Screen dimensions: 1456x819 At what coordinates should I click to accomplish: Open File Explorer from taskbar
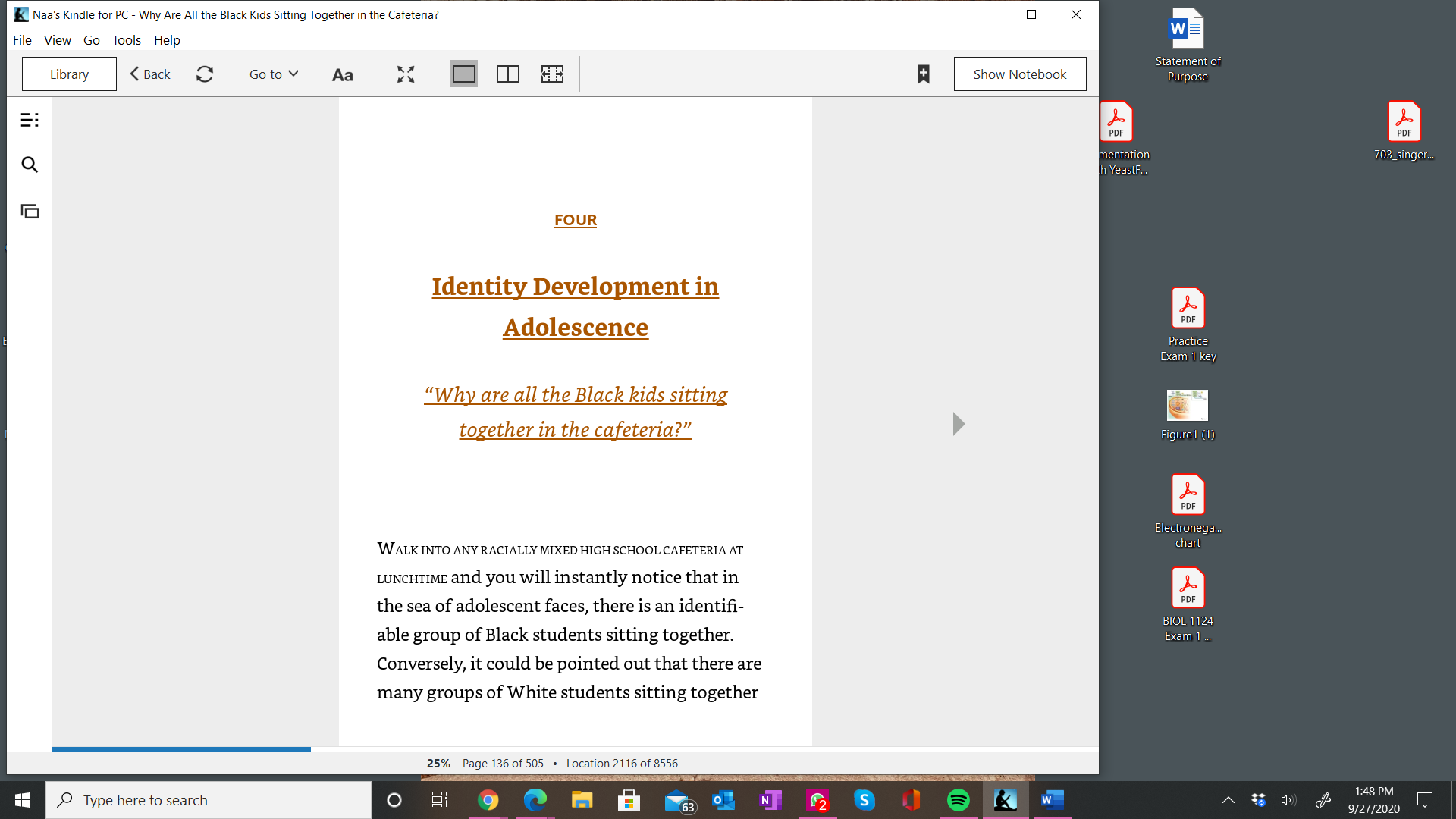click(x=582, y=800)
